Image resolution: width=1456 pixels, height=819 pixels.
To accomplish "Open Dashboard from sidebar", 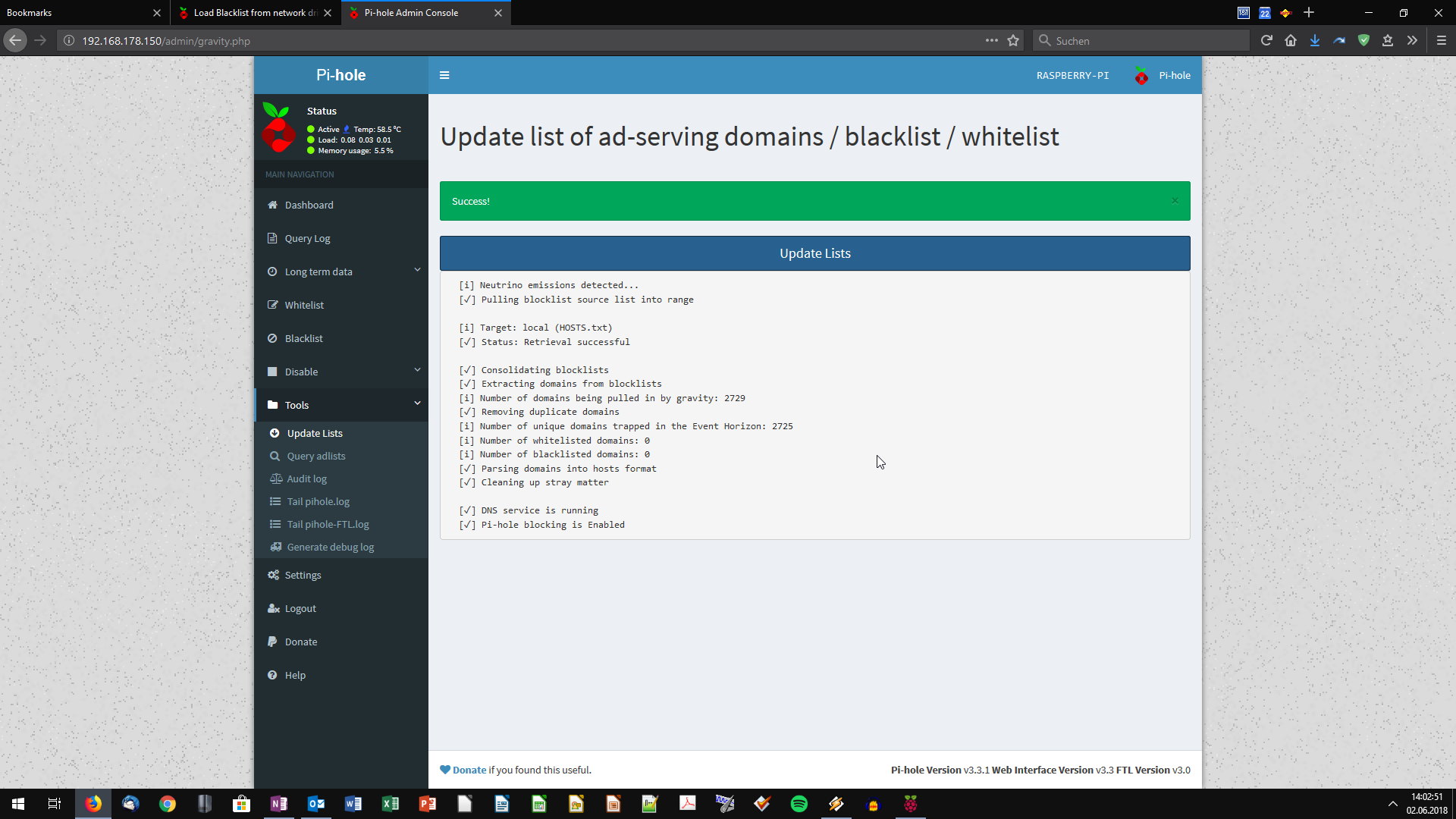I will [x=309, y=205].
